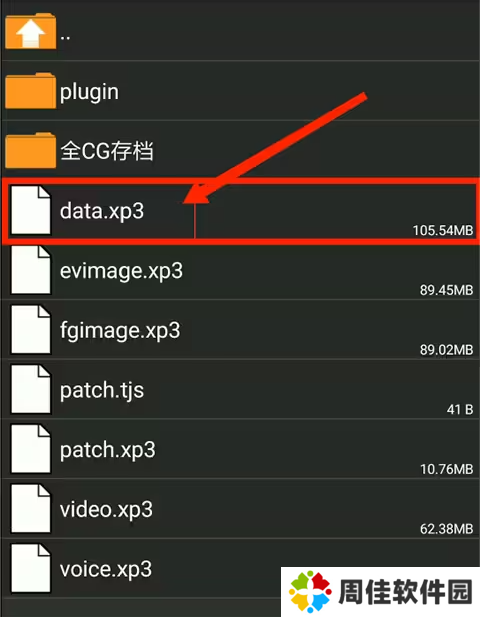The height and width of the screenshot is (617, 481).
Task: Select the video.xp3 file name
Action: (x=106, y=510)
